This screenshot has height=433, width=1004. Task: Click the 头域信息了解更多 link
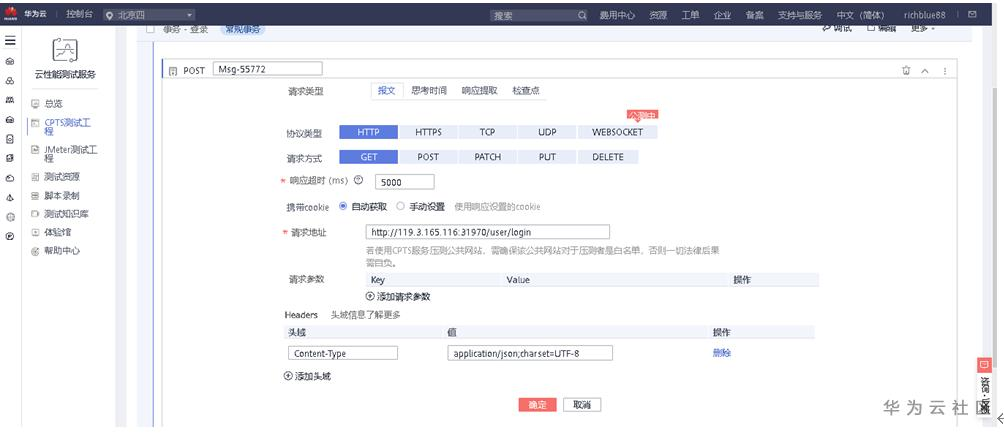[366, 315]
